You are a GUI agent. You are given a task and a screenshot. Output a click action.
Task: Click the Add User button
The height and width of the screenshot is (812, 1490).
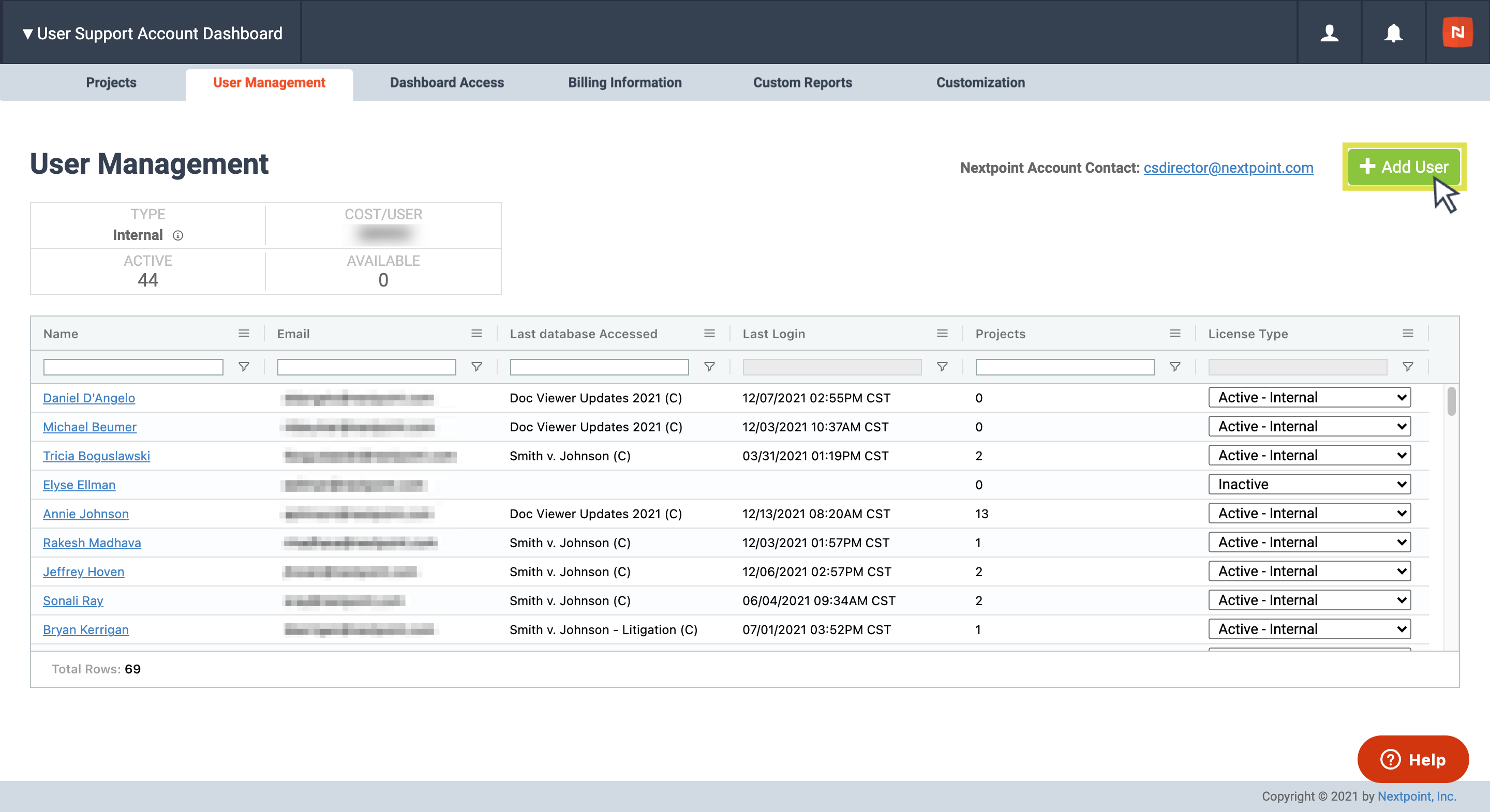1404,167
